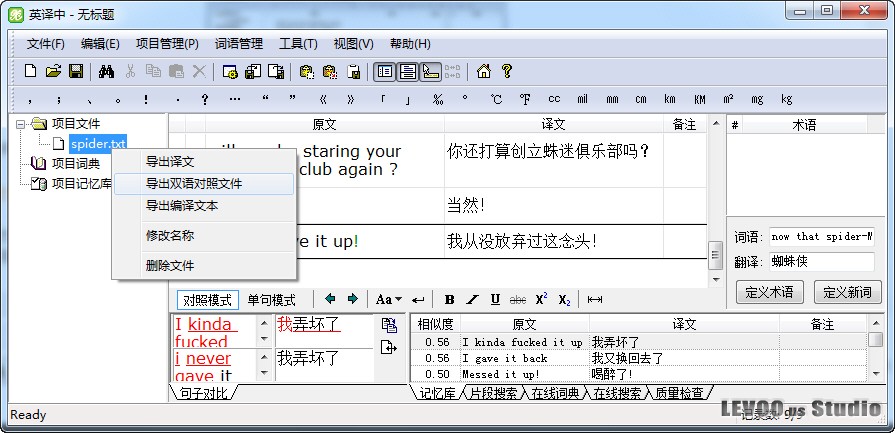Click the 定义术语 button
895x433 pixels.
[x=769, y=292]
